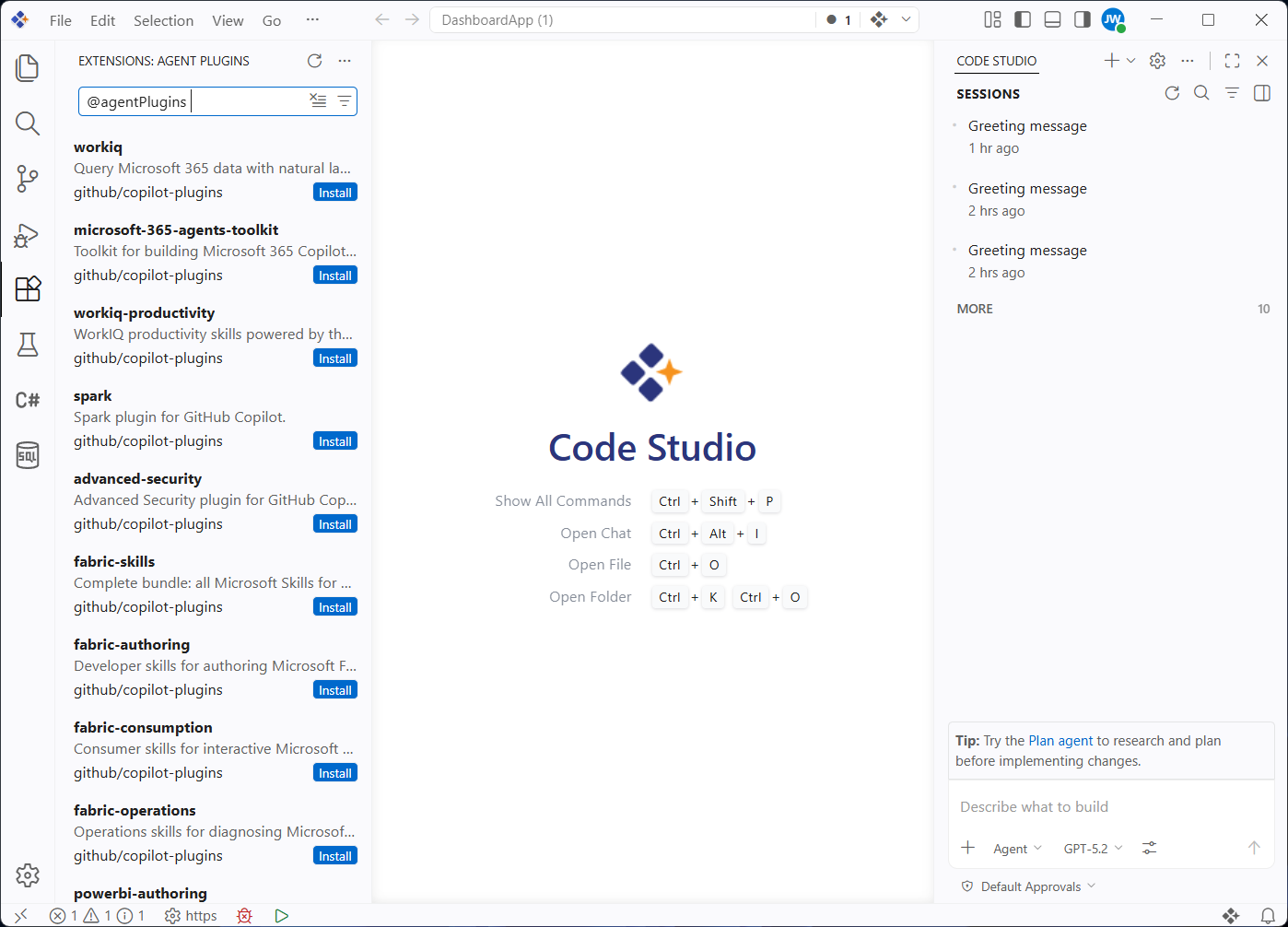Viewport: 1288px width, 927px height.
Task: Expand the new chat dropdown arrow
Action: click(x=1131, y=61)
